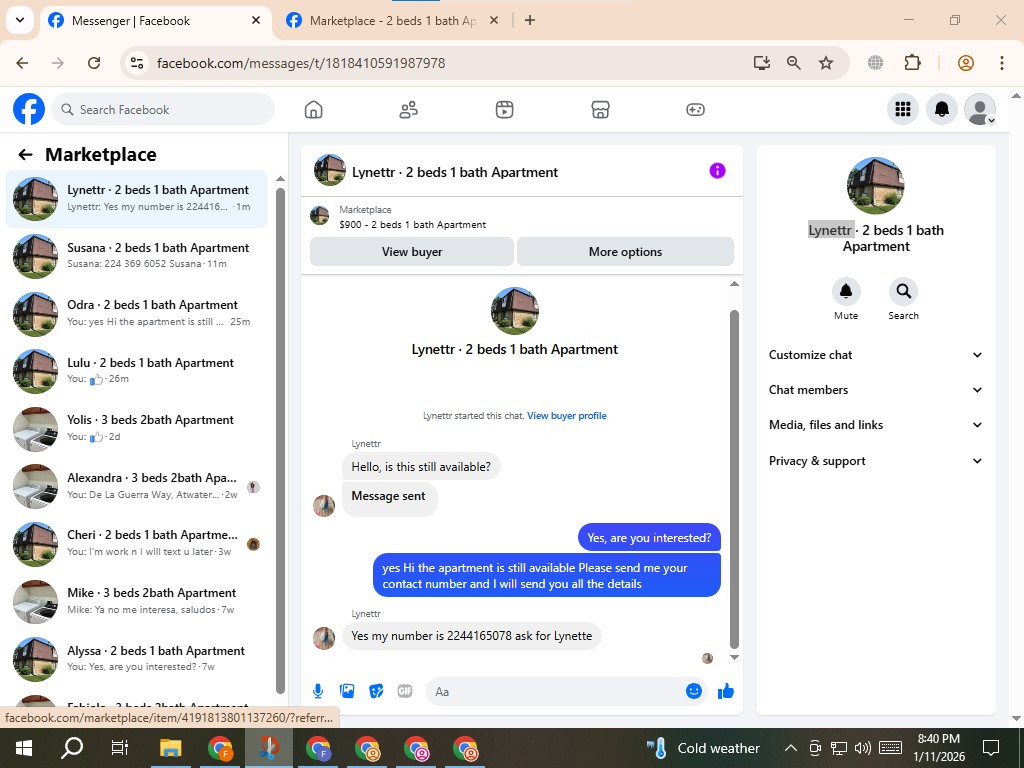
Task: Click the conversation messages scrollbar
Action: [734, 480]
